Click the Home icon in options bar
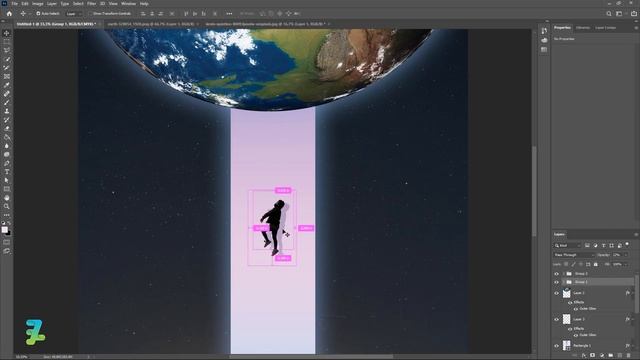 9,13
